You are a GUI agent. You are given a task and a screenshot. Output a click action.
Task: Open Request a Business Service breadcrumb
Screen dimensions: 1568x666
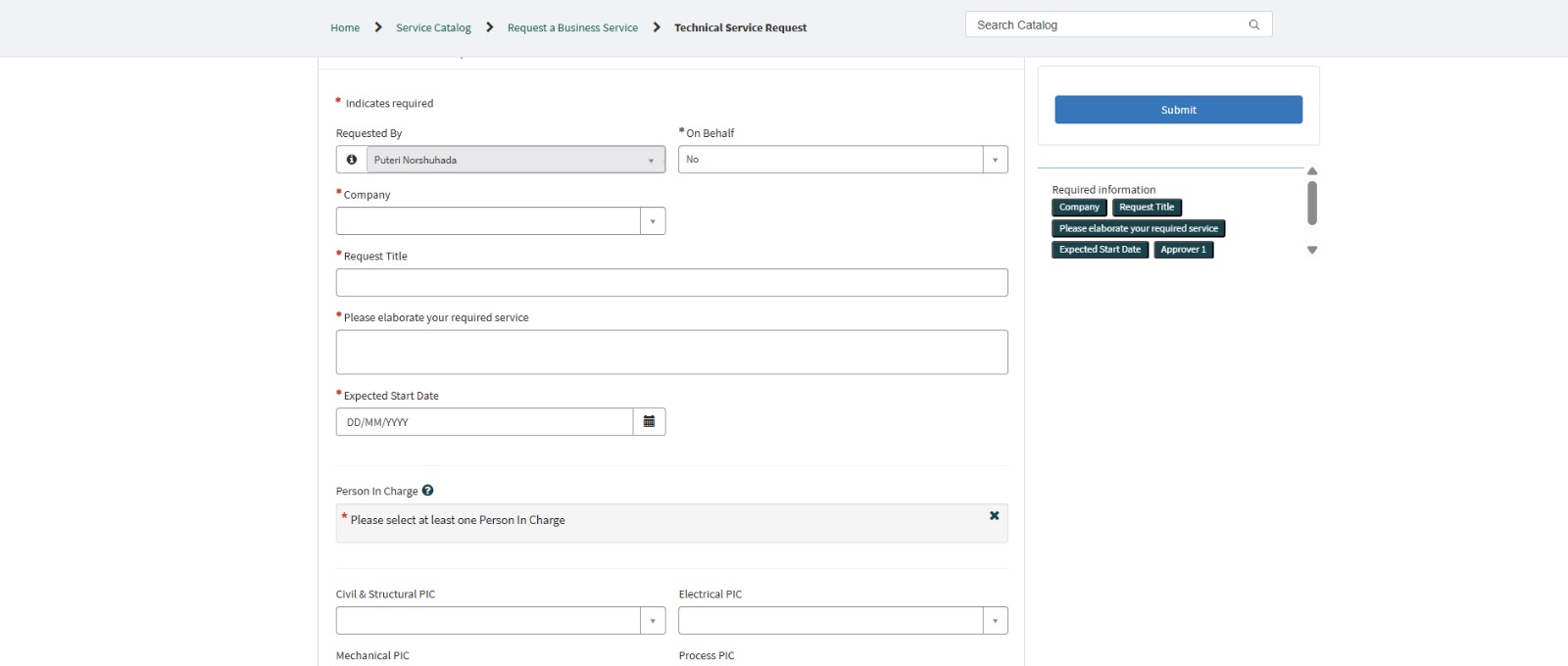tap(572, 28)
